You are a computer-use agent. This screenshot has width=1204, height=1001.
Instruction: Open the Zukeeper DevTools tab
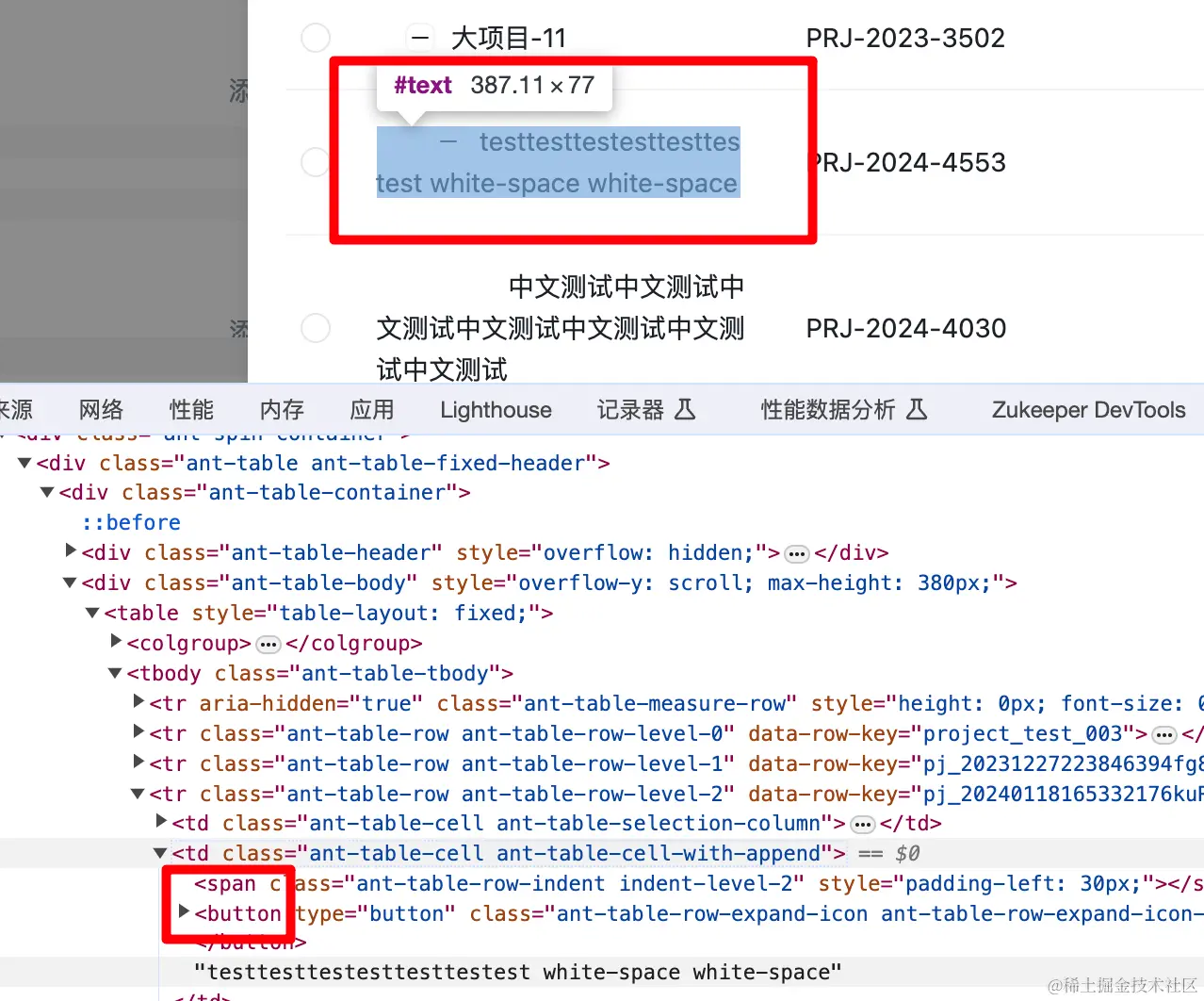pyautogui.click(x=1087, y=409)
